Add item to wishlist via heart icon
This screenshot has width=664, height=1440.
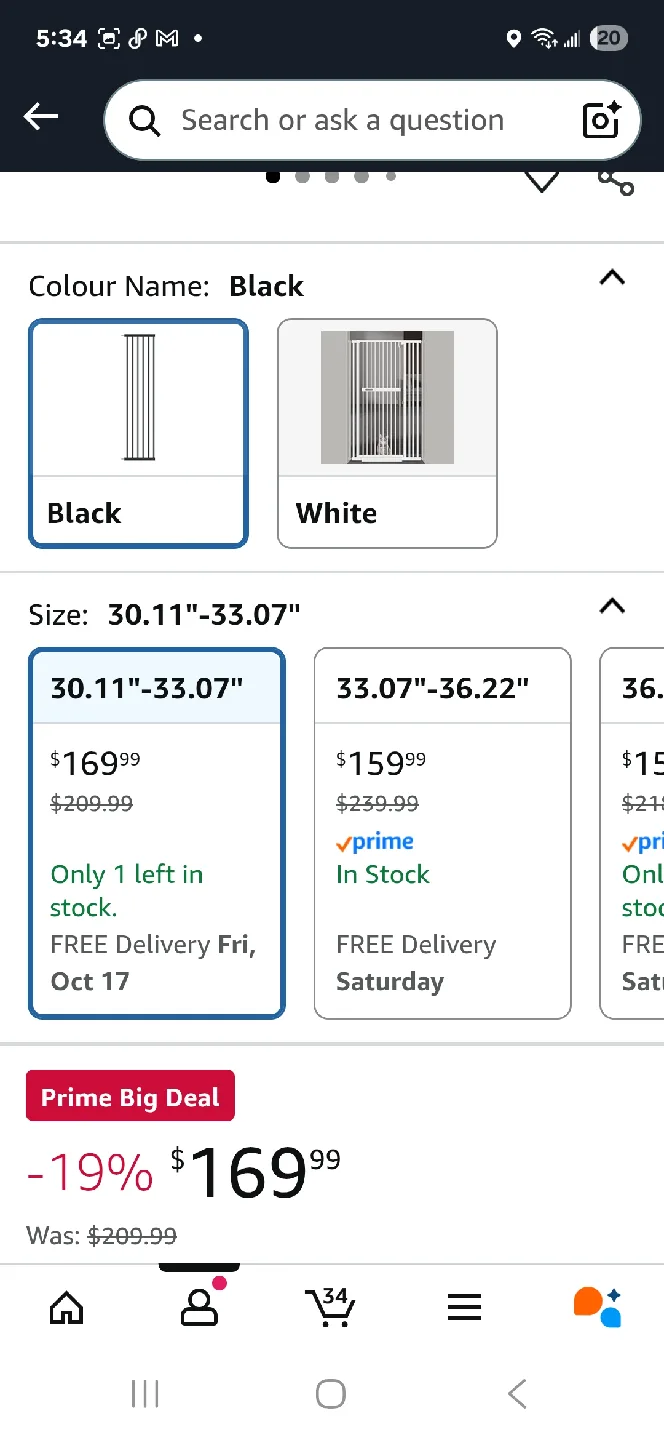[x=541, y=180]
